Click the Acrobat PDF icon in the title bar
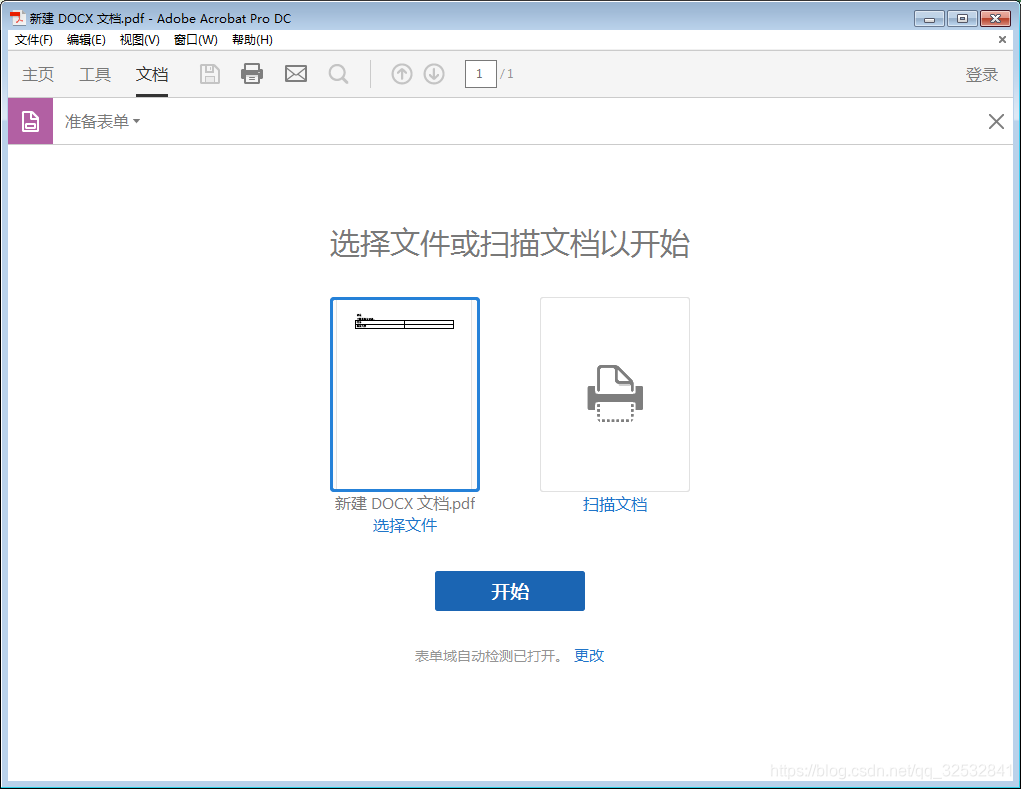The width and height of the screenshot is (1021, 789). pos(17,18)
